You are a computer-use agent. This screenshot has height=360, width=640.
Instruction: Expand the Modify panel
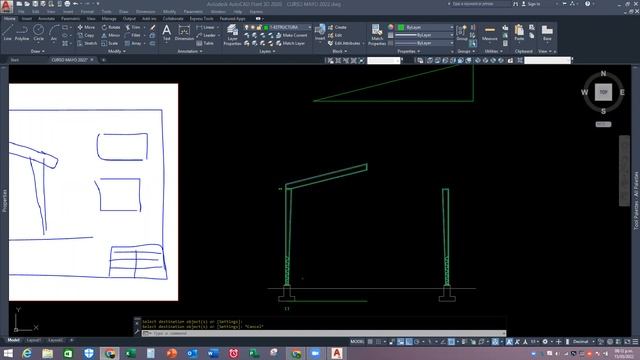[117, 51]
